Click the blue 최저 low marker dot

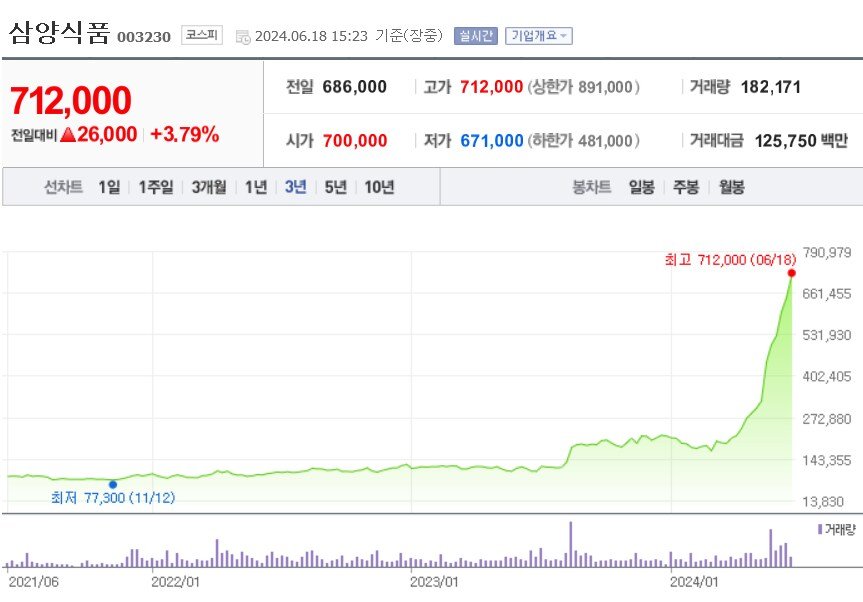click(112, 484)
